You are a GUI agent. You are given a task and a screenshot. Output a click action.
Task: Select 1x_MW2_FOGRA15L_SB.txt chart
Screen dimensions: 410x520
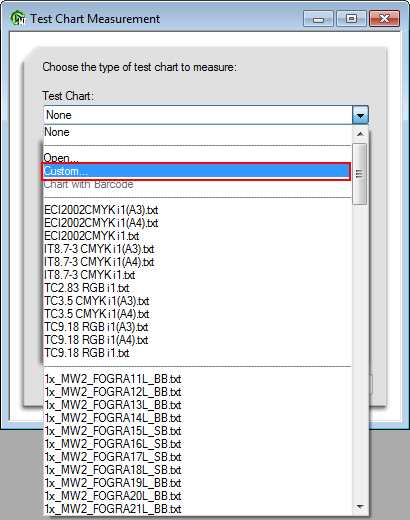click(197, 431)
